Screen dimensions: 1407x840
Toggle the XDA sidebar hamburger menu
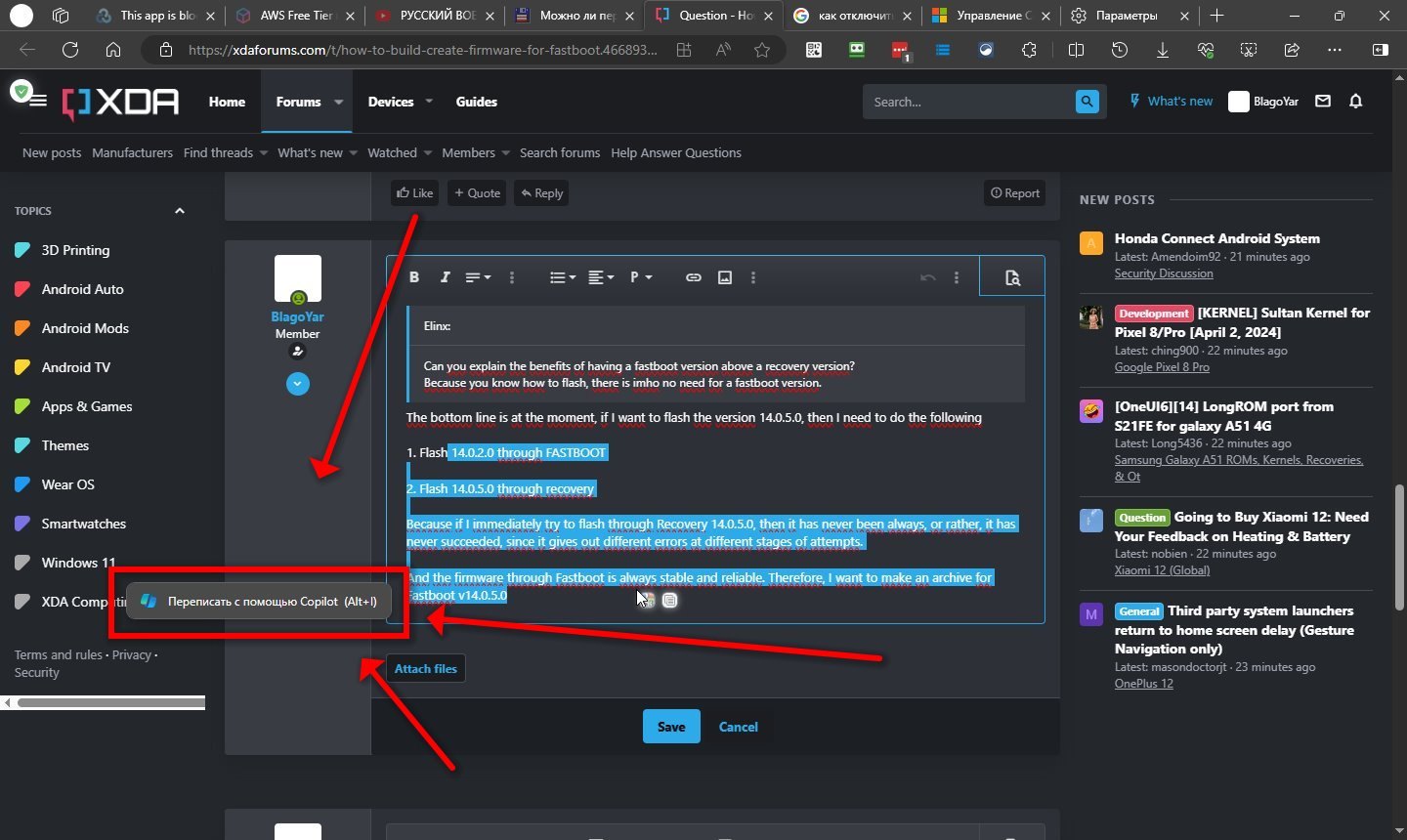coord(38,101)
